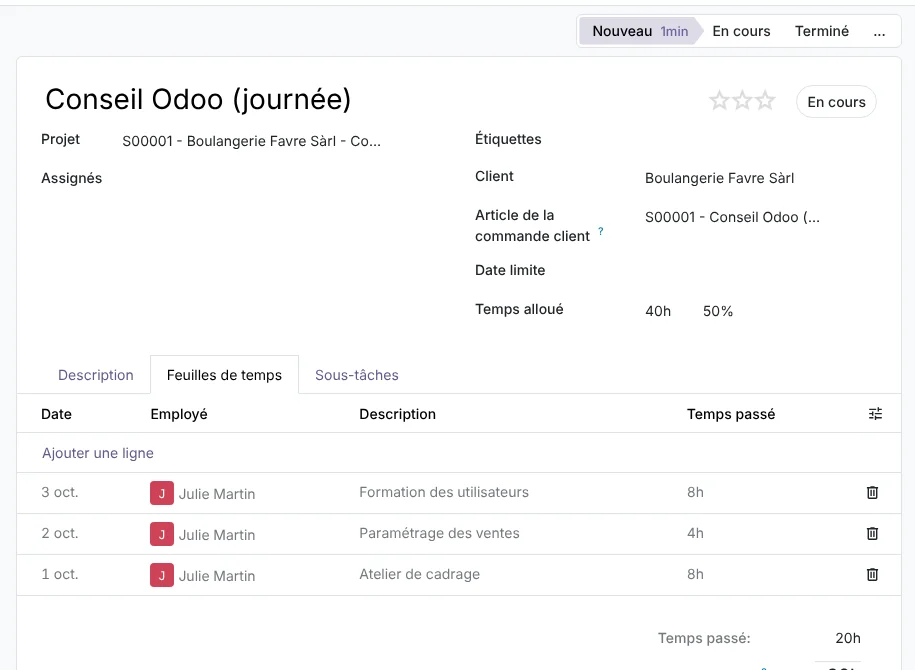
Task: Edit the 40h allocated time value
Action: (658, 311)
